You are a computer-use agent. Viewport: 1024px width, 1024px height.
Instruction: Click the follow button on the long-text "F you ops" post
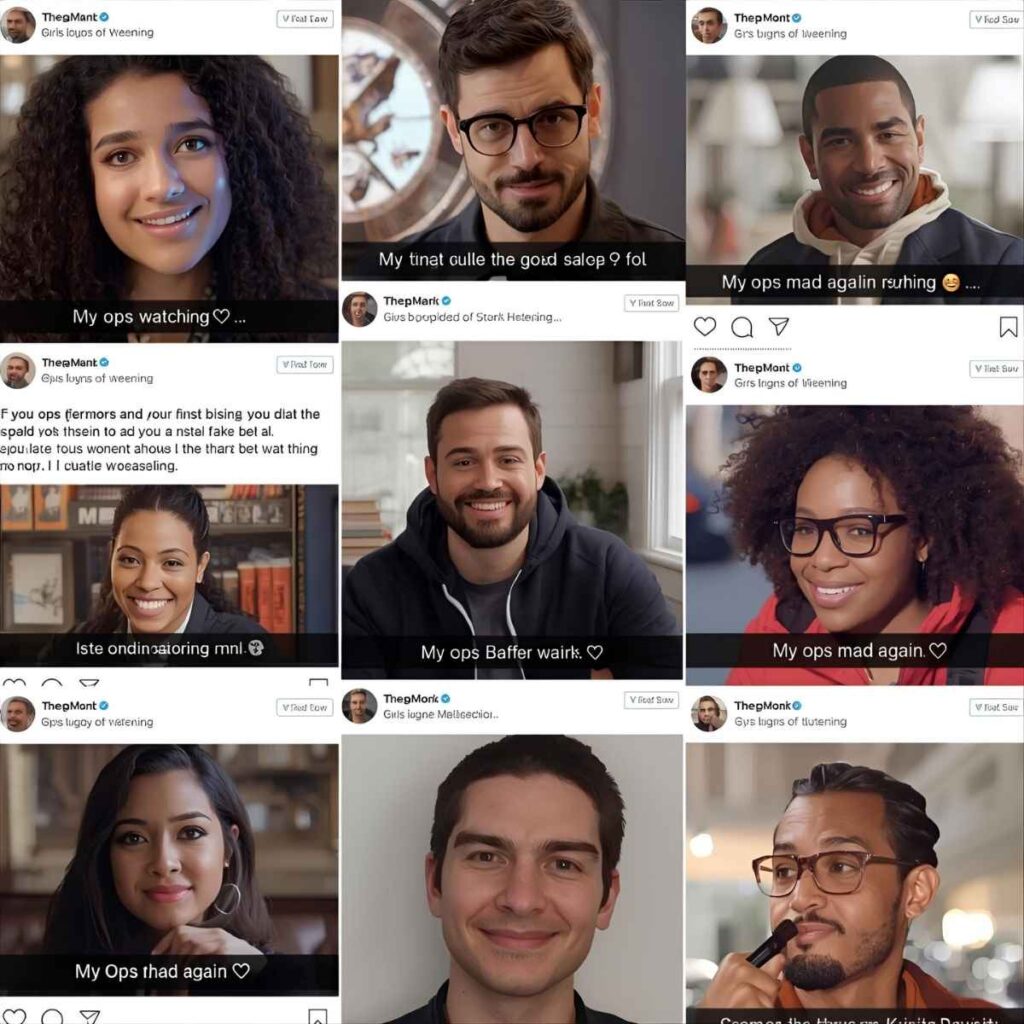click(305, 364)
